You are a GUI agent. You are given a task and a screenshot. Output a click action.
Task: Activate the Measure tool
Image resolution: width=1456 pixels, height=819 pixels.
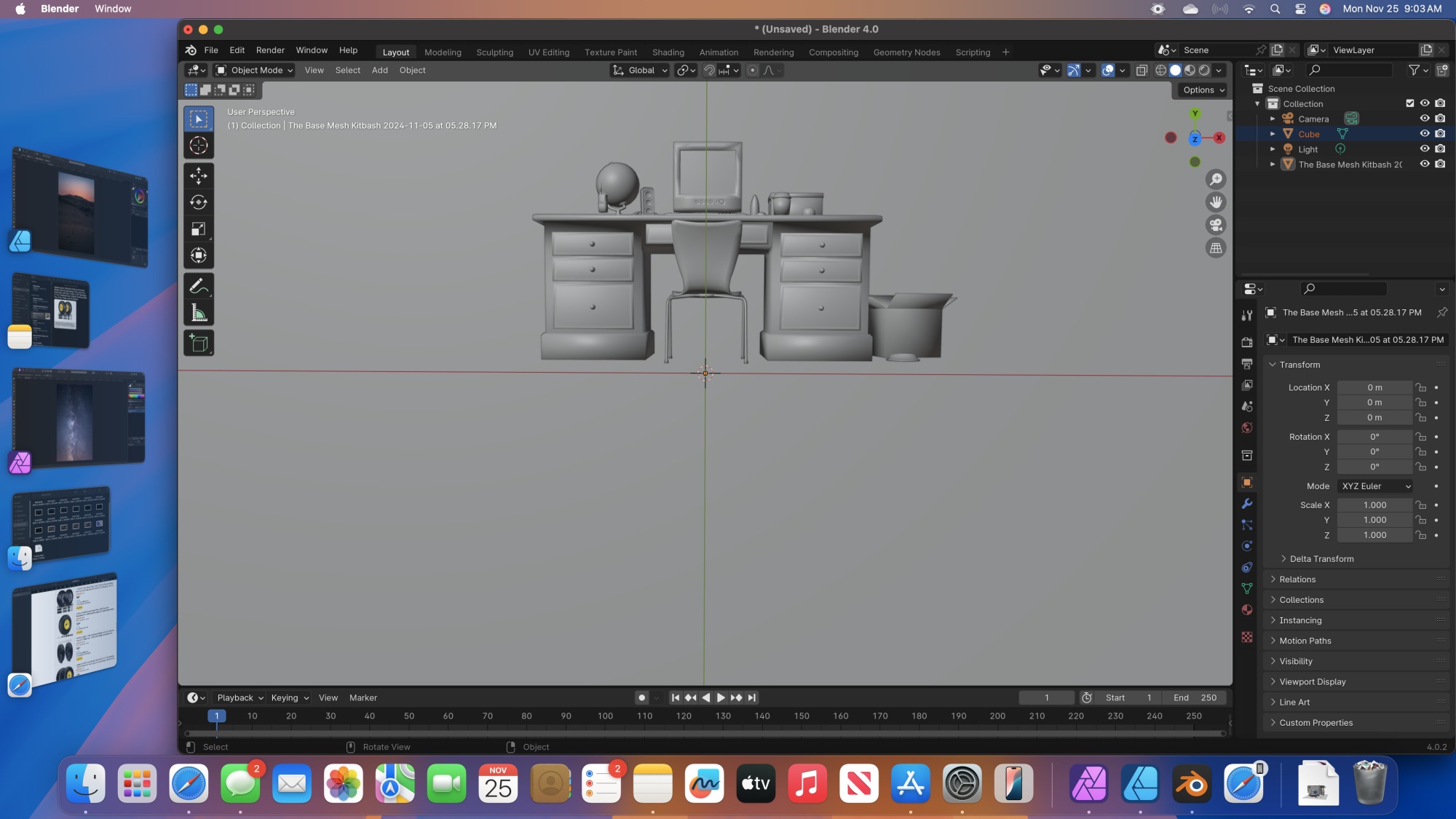click(199, 313)
